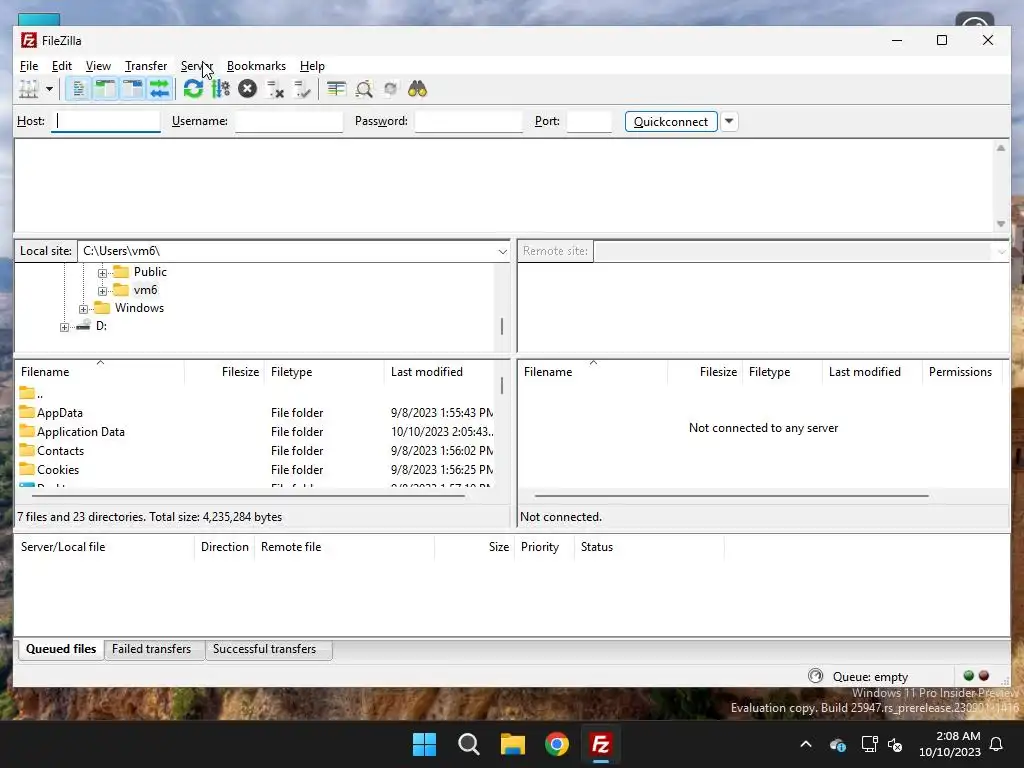This screenshot has width=1024, height=768.
Task: Expand the D: drive node
Action: (64, 327)
